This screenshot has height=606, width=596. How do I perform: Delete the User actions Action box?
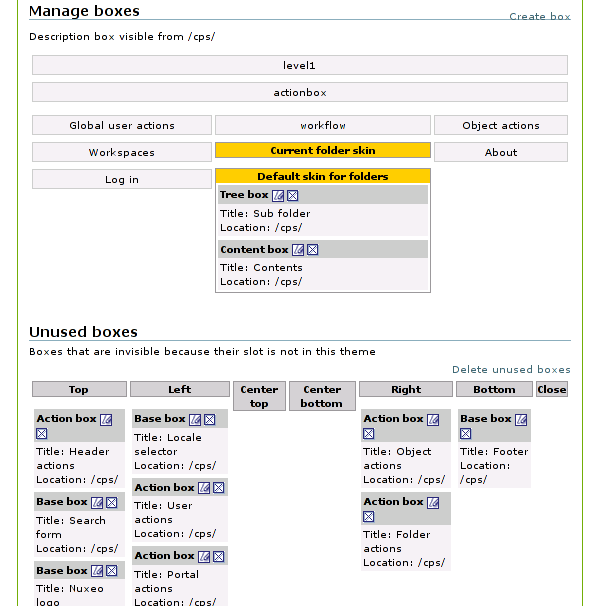click(219, 488)
